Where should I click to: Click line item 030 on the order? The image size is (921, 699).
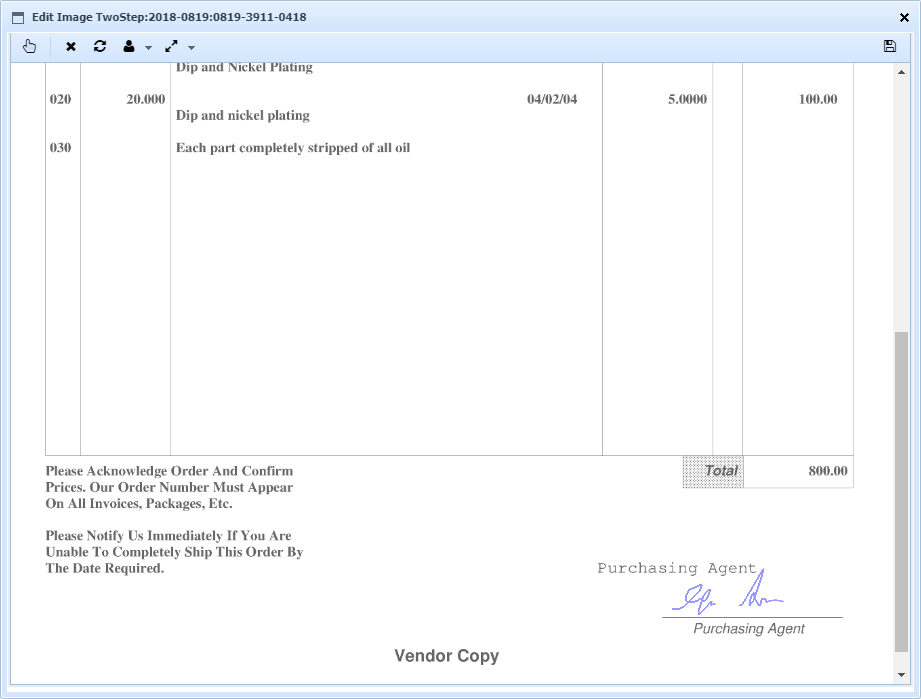[x=59, y=147]
